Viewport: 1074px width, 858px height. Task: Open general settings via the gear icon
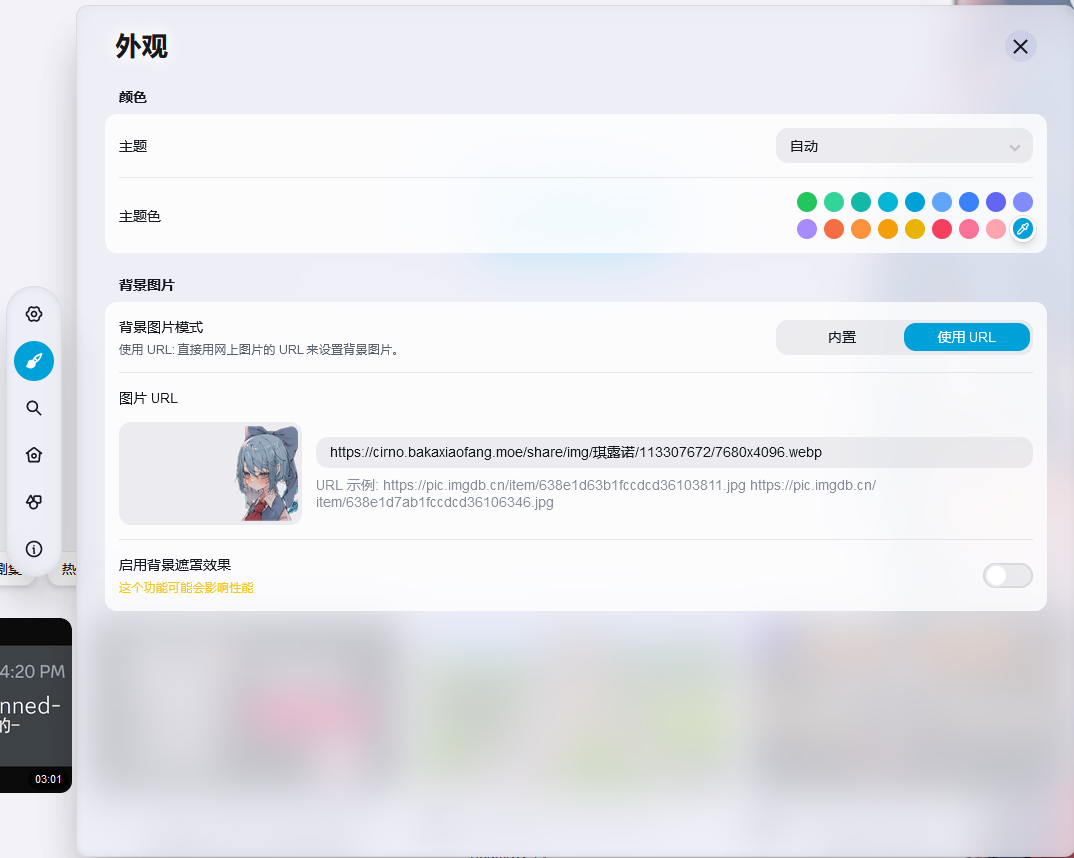pyautogui.click(x=34, y=314)
